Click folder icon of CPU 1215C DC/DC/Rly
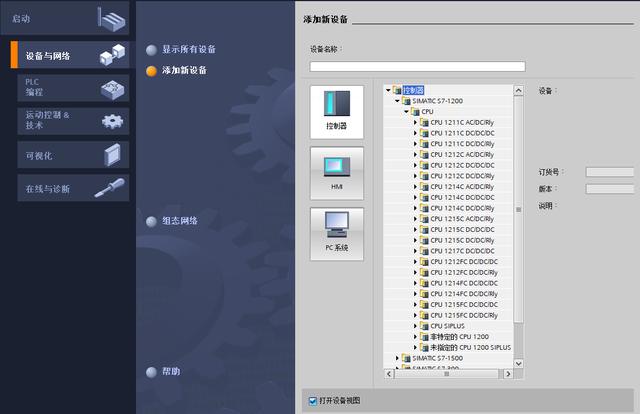 [424, 240]
